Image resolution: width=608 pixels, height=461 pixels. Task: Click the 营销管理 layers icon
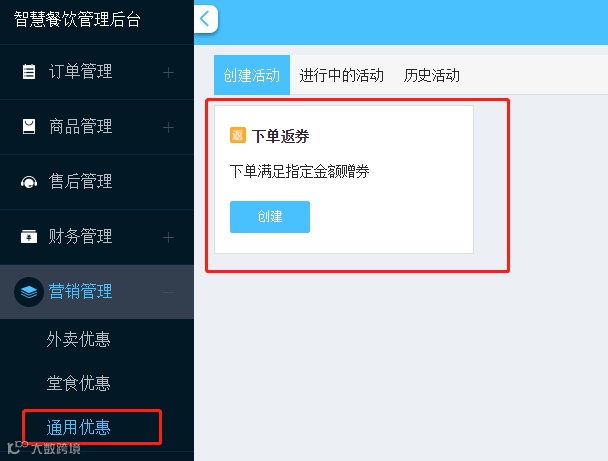[29, 292]
